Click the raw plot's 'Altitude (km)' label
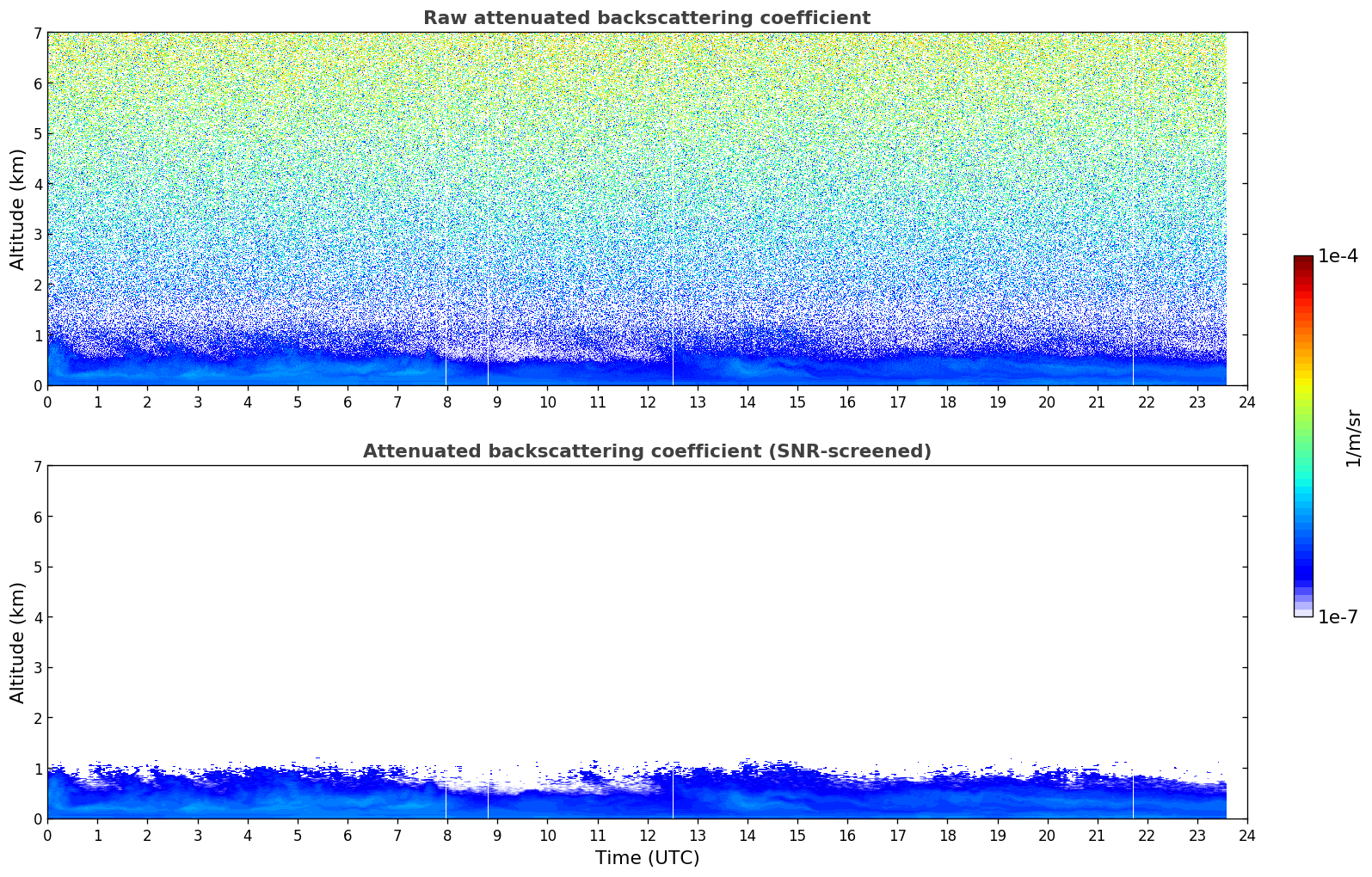 click(x=18, y=209)
